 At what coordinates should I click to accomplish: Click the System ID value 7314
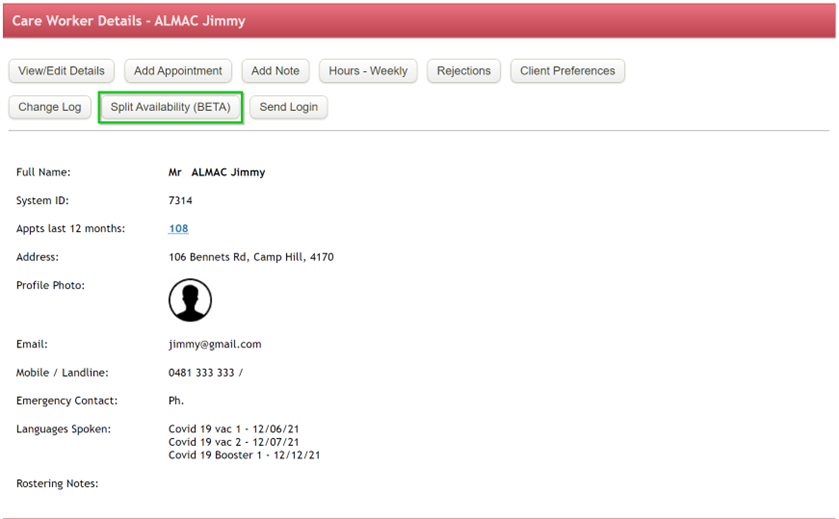tap(180, 201)
